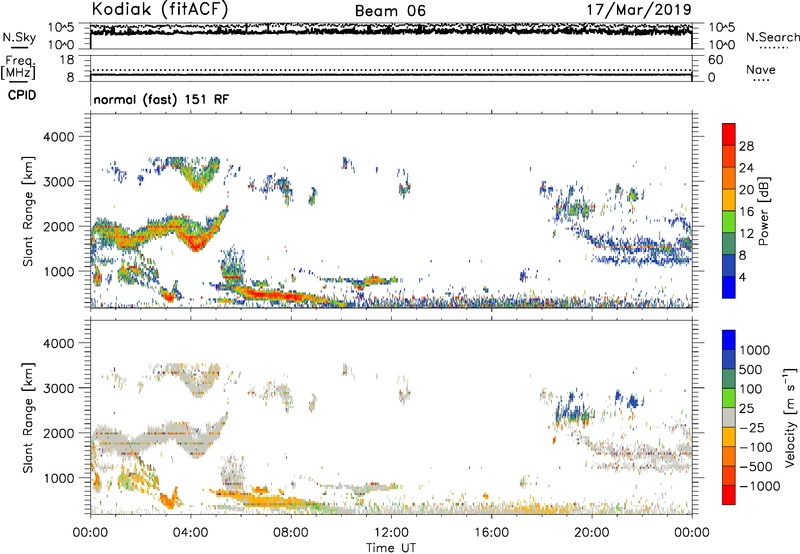This screenshot has width=800, height=554.
Task: Click the '25' label on the velocity scale
Action: pos(746,408)
